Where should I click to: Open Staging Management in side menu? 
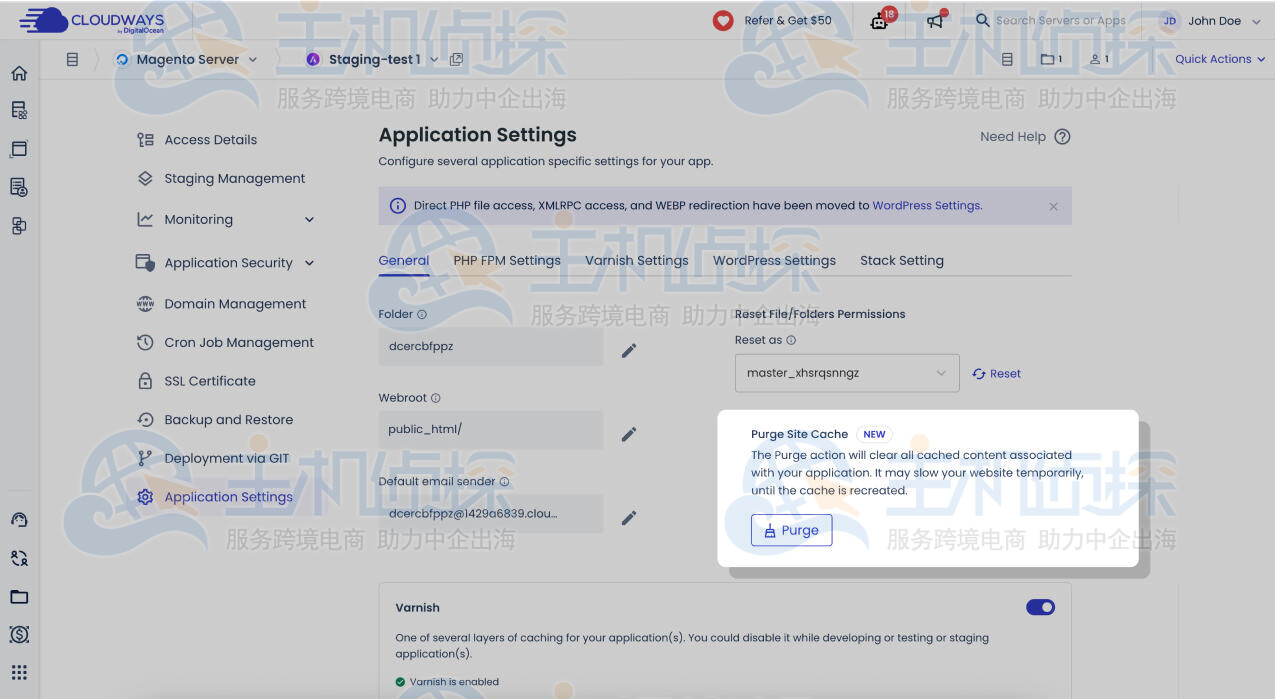pos(221,179)
